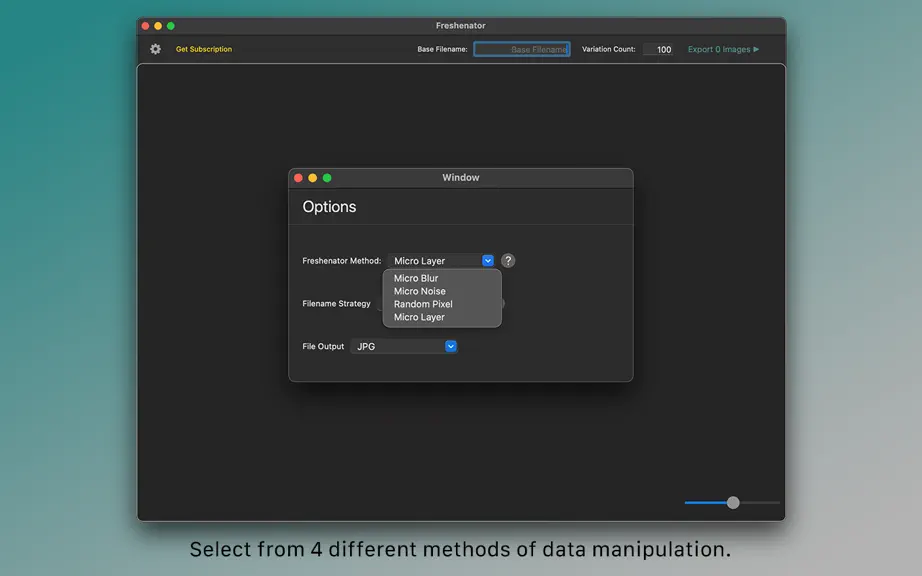Click the Variation Count field showing 100
The image size is (922, 576).
[x=657, y=49]
